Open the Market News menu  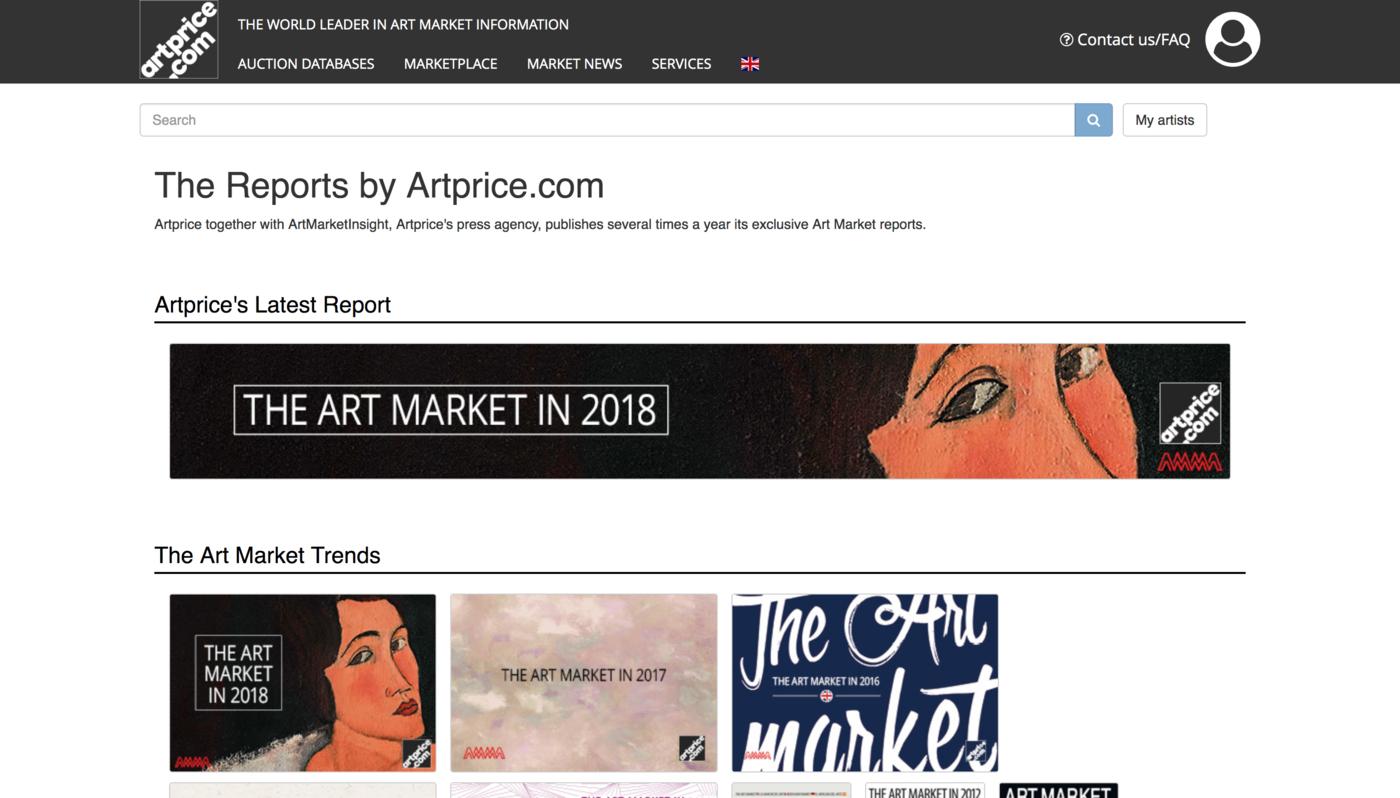574,64
